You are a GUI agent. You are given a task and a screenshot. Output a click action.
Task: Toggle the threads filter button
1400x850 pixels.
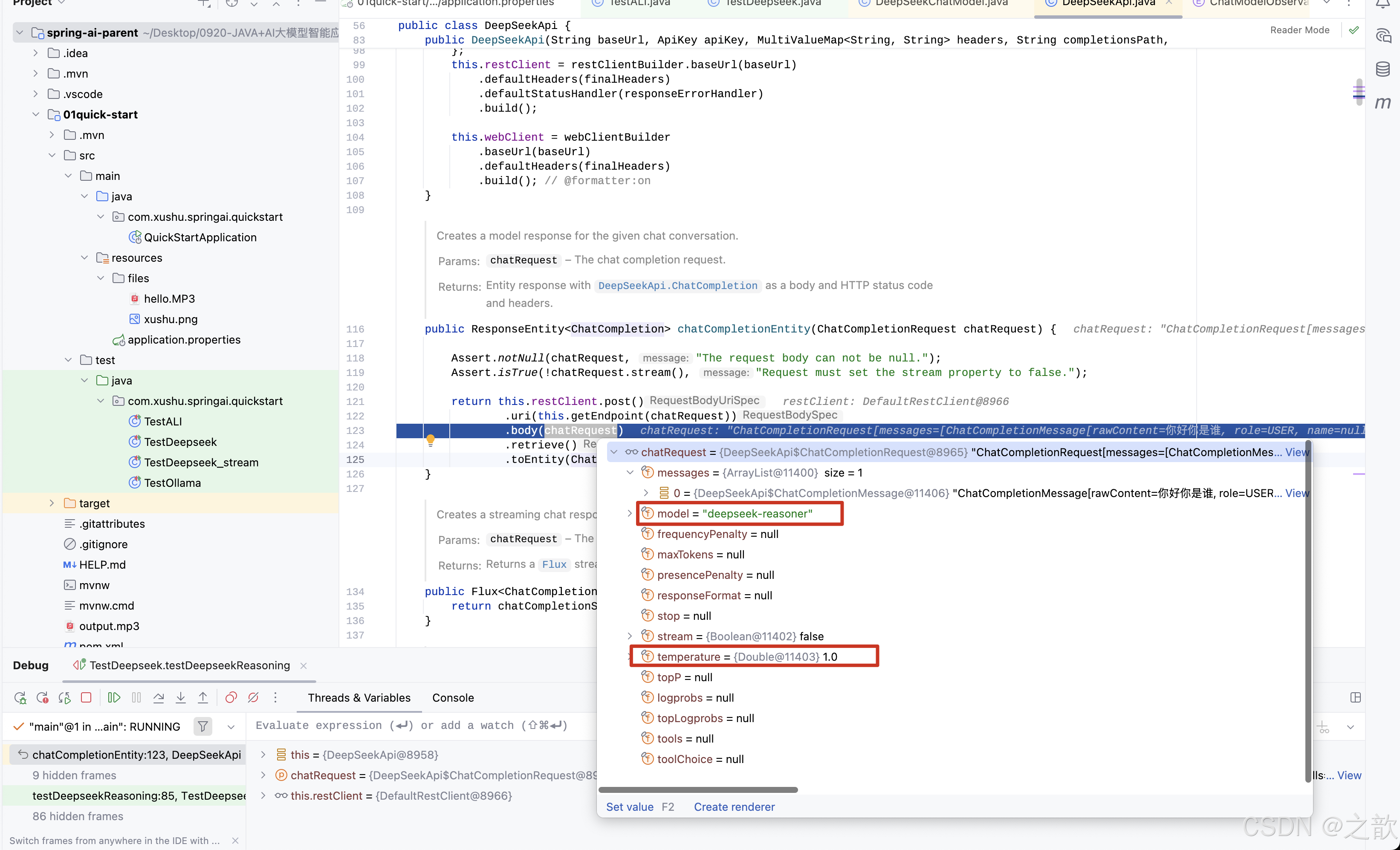203,727
